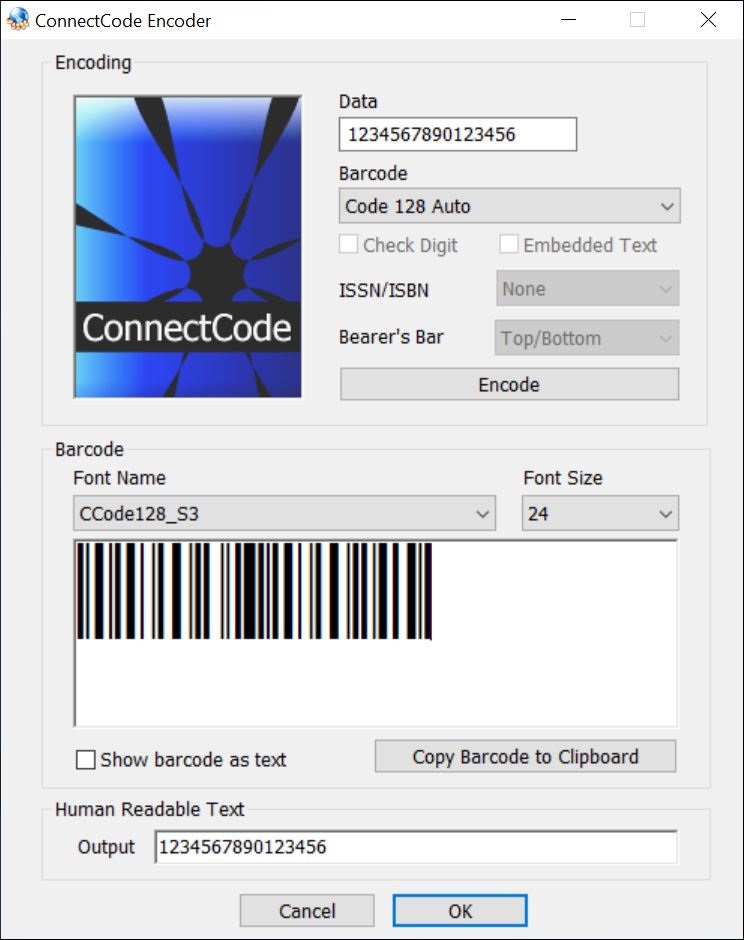Close the ConnectCode Encoder window
This screenshot has width=744, height=940.
click(x=708, y=20)
